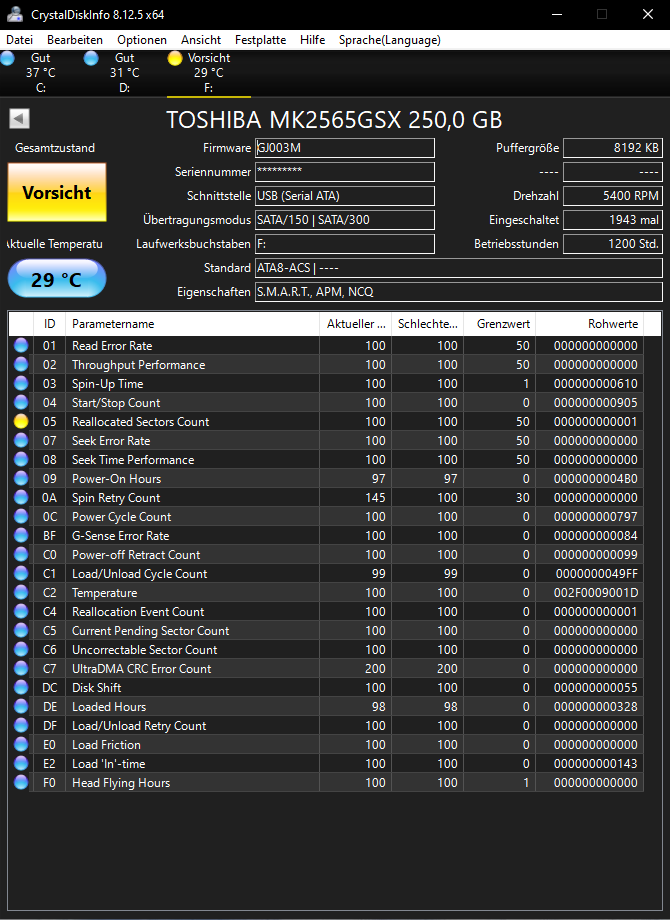Click status orb for Temperature row

pyautogui.click(x=21, y=593)
